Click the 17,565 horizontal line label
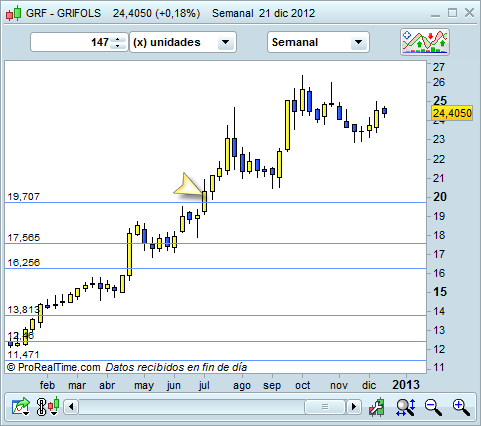Screen dimensions: 481x426 24,238
